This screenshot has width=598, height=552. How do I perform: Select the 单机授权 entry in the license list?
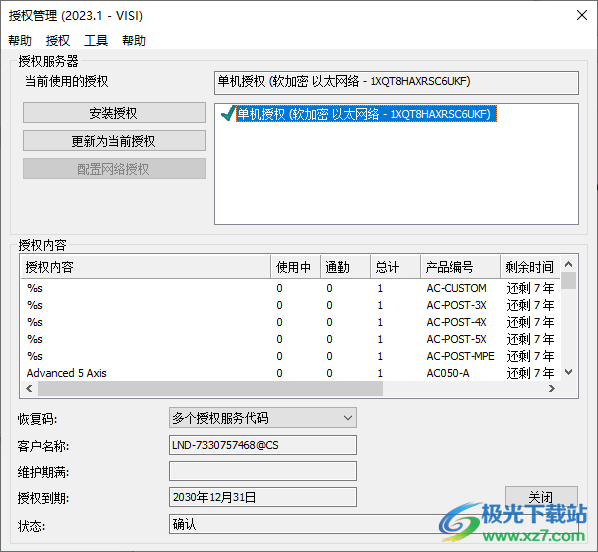point(366,114)
